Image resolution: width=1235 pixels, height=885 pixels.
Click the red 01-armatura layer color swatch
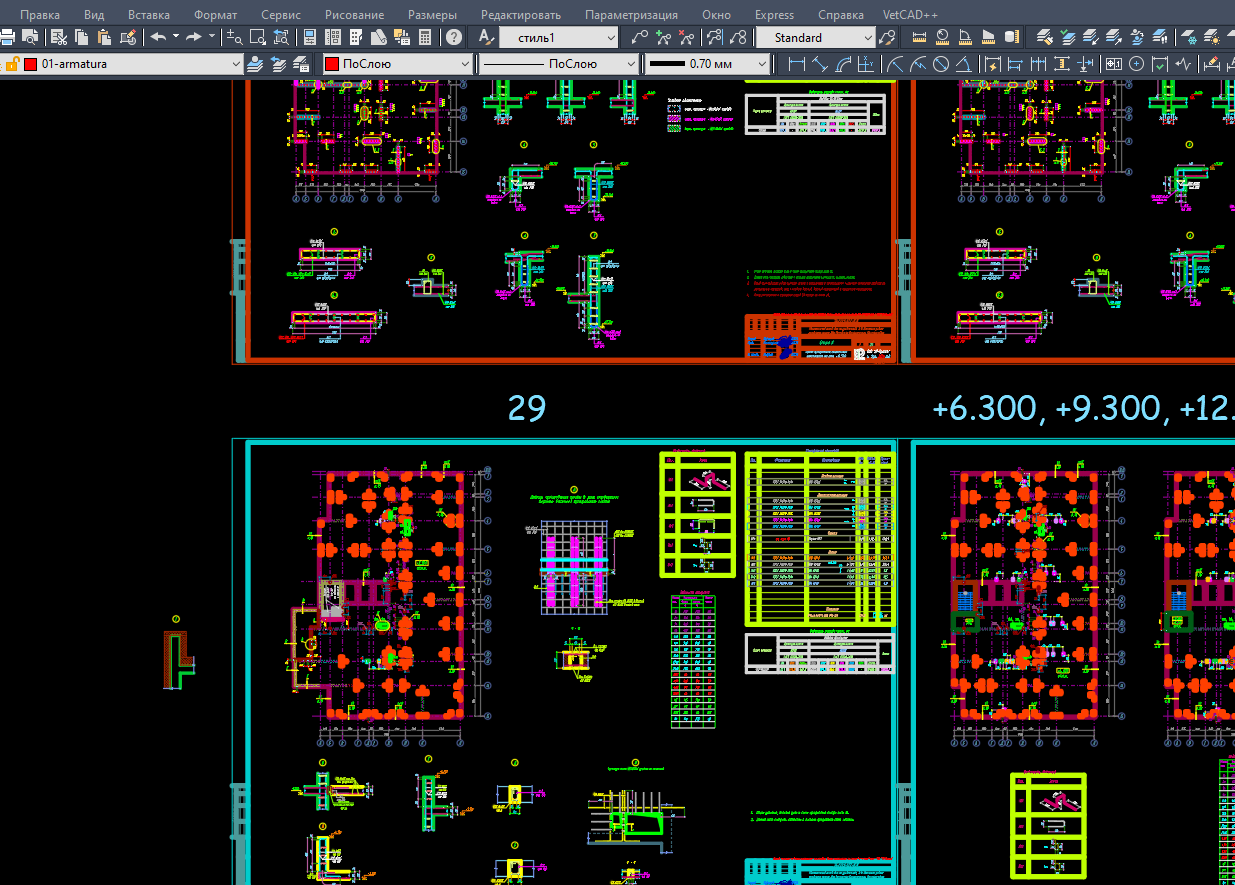(x=31, y=64)
